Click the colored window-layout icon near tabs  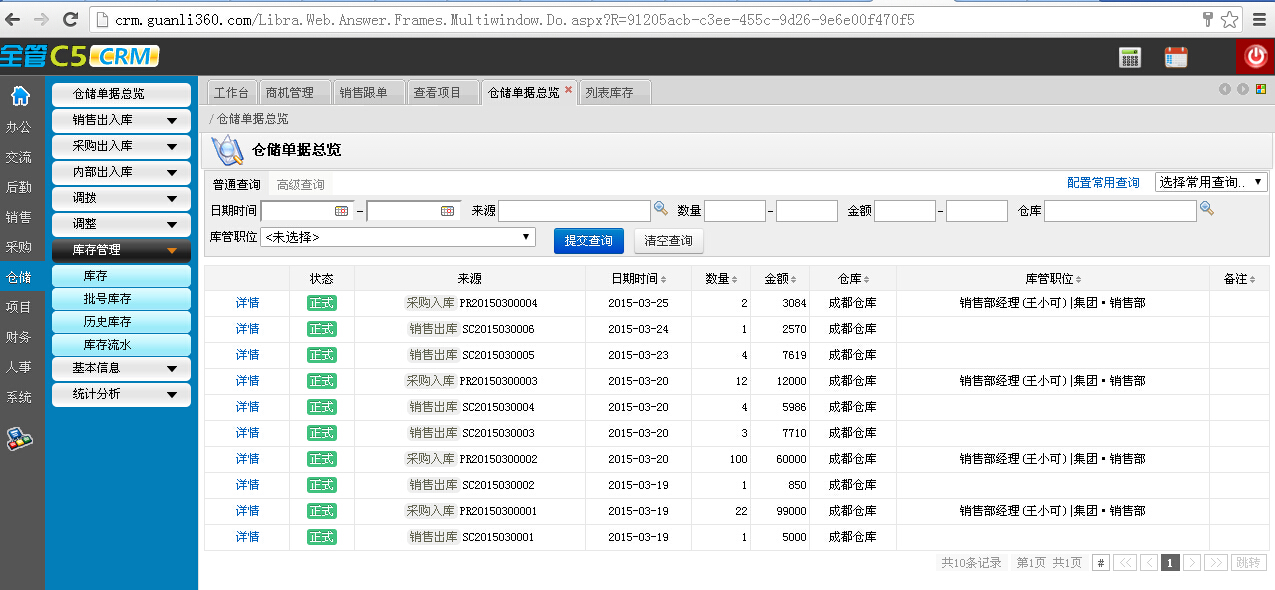[x=1261, y=89]
